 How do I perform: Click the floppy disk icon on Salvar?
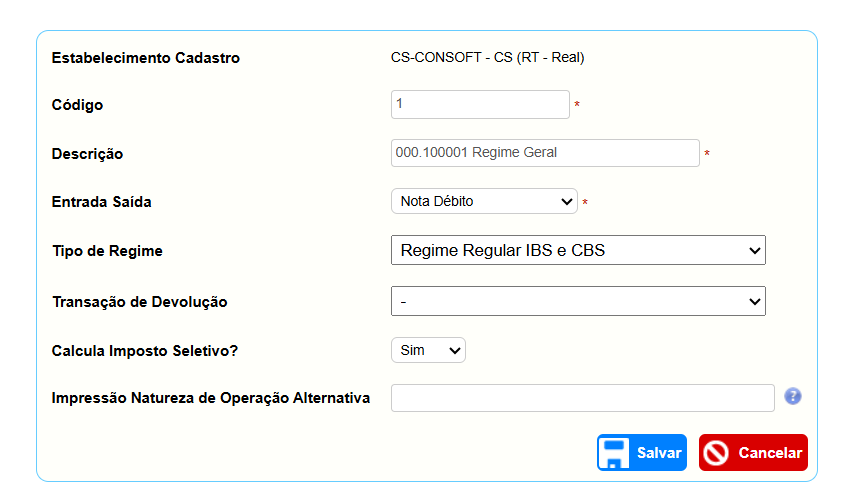pos(614,452)
